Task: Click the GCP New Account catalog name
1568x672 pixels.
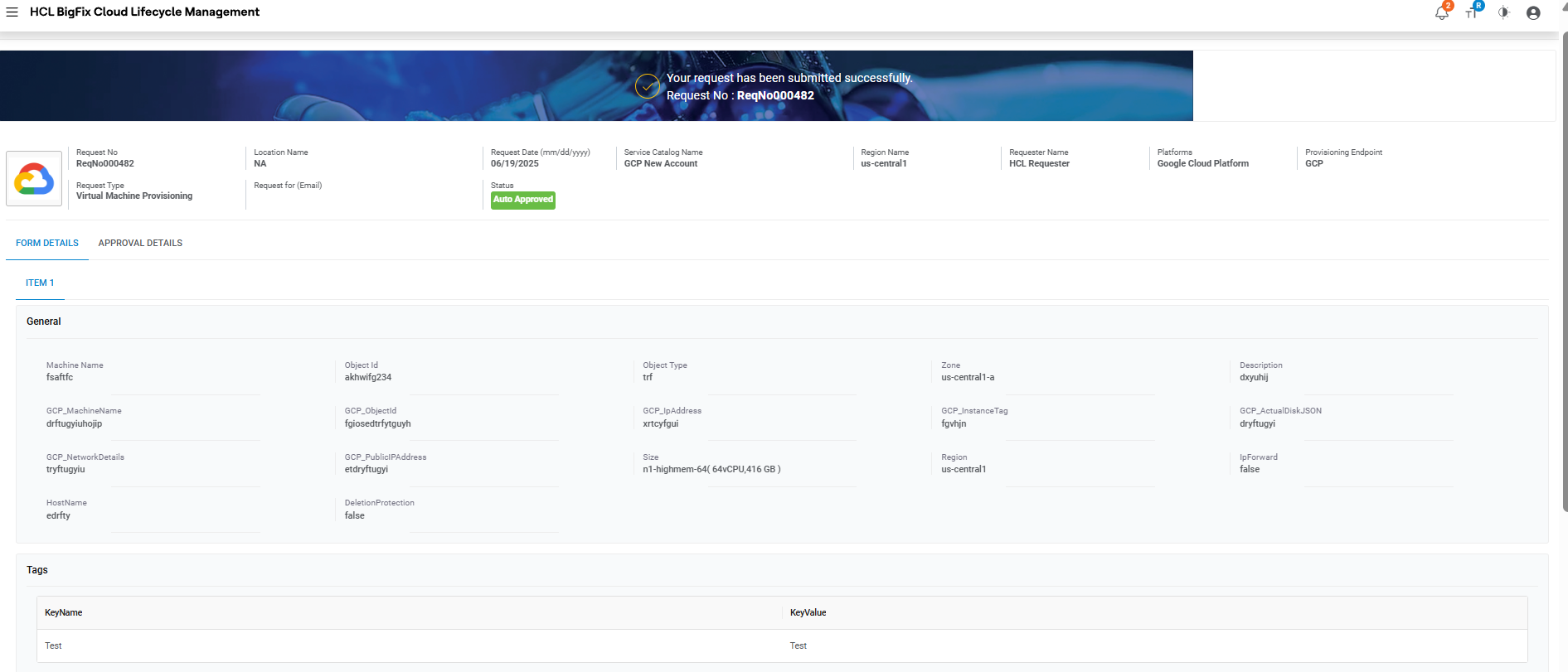Action: (x=661, y=164)
